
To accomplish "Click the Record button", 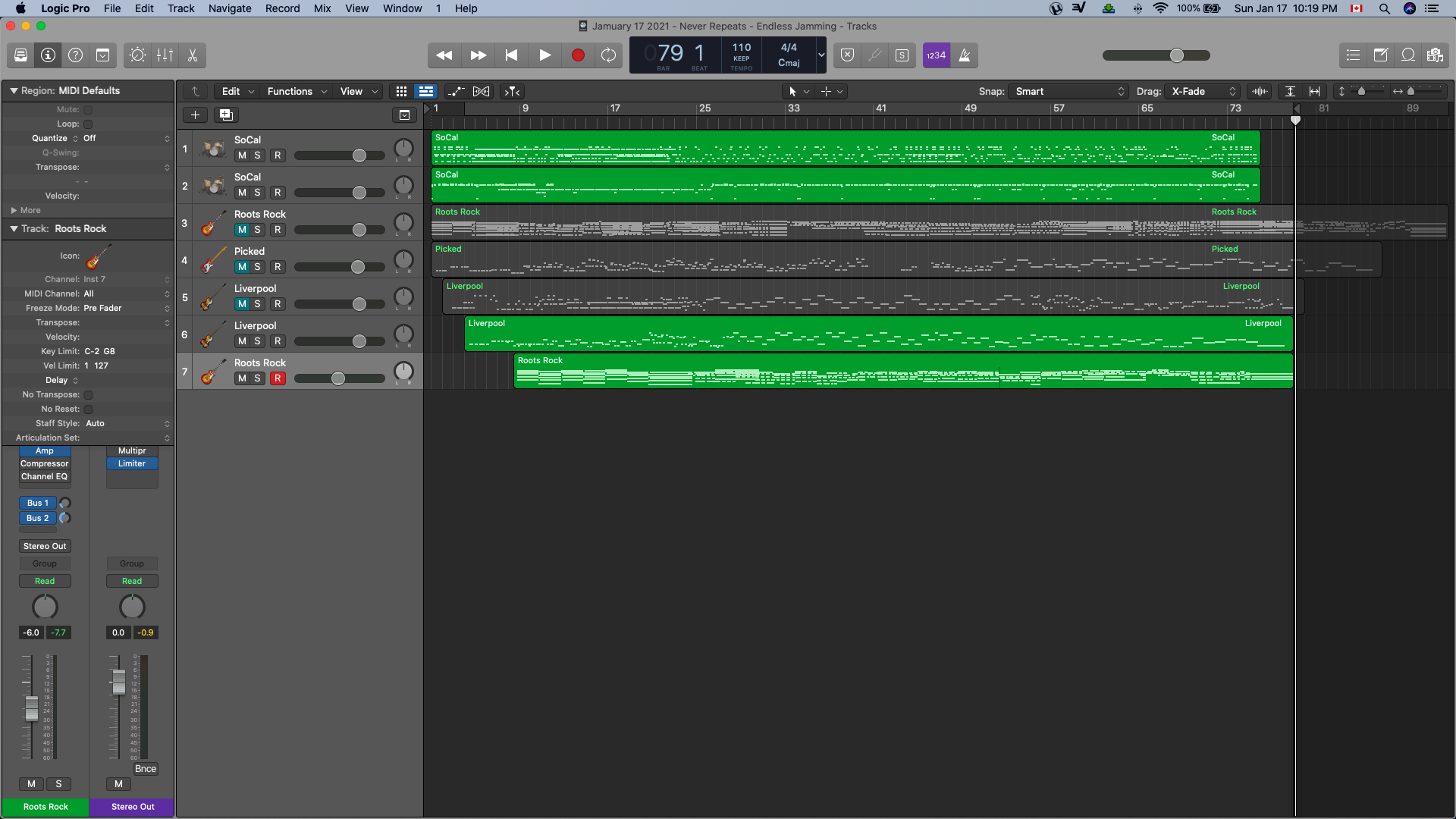I will (x=578, y=55).
